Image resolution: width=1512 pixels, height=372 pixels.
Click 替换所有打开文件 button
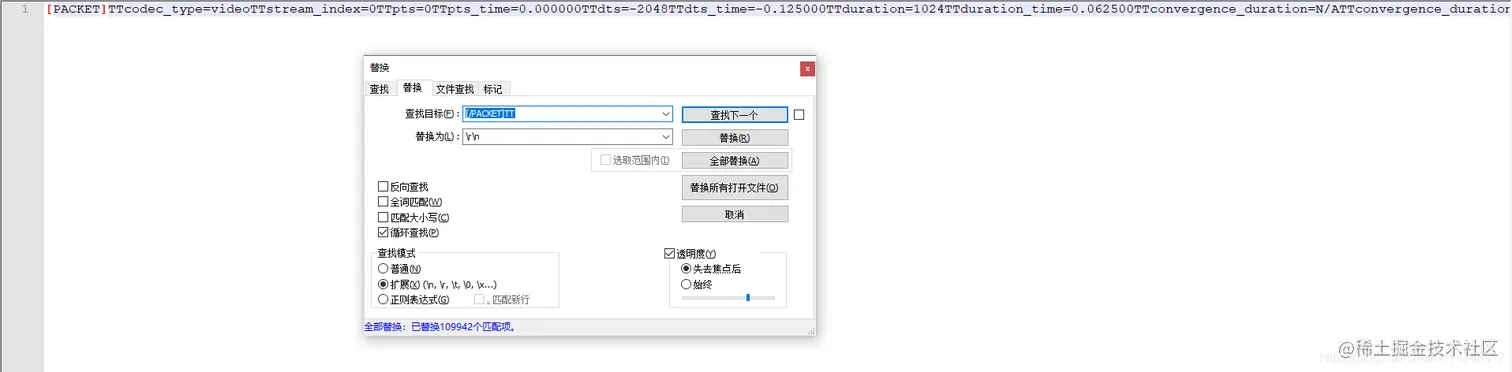(734, 188)
